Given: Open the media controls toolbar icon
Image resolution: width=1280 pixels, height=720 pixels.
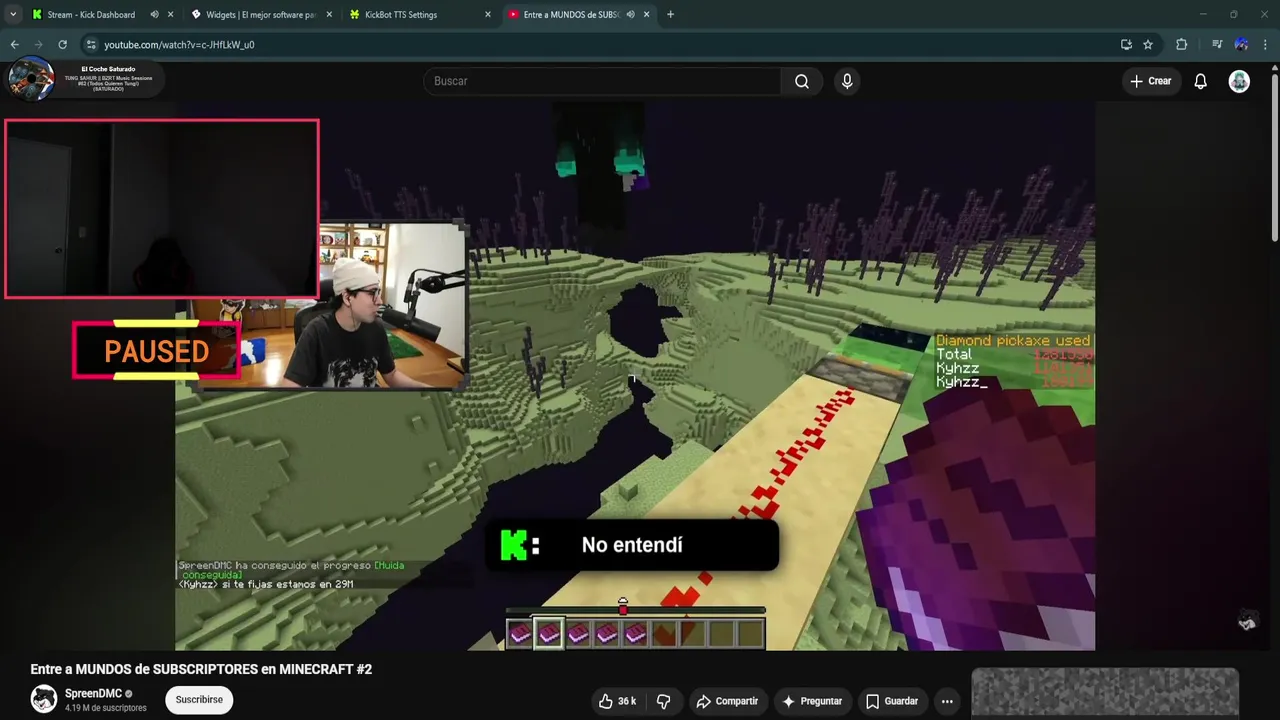Looking at the screenshot, I should (x=1217, y=44).
